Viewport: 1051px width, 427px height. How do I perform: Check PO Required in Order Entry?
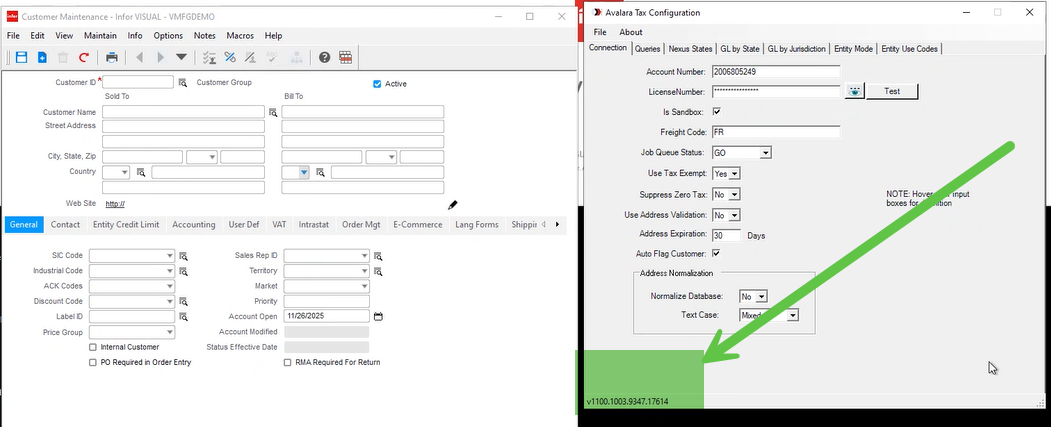(x=93, y=363)
